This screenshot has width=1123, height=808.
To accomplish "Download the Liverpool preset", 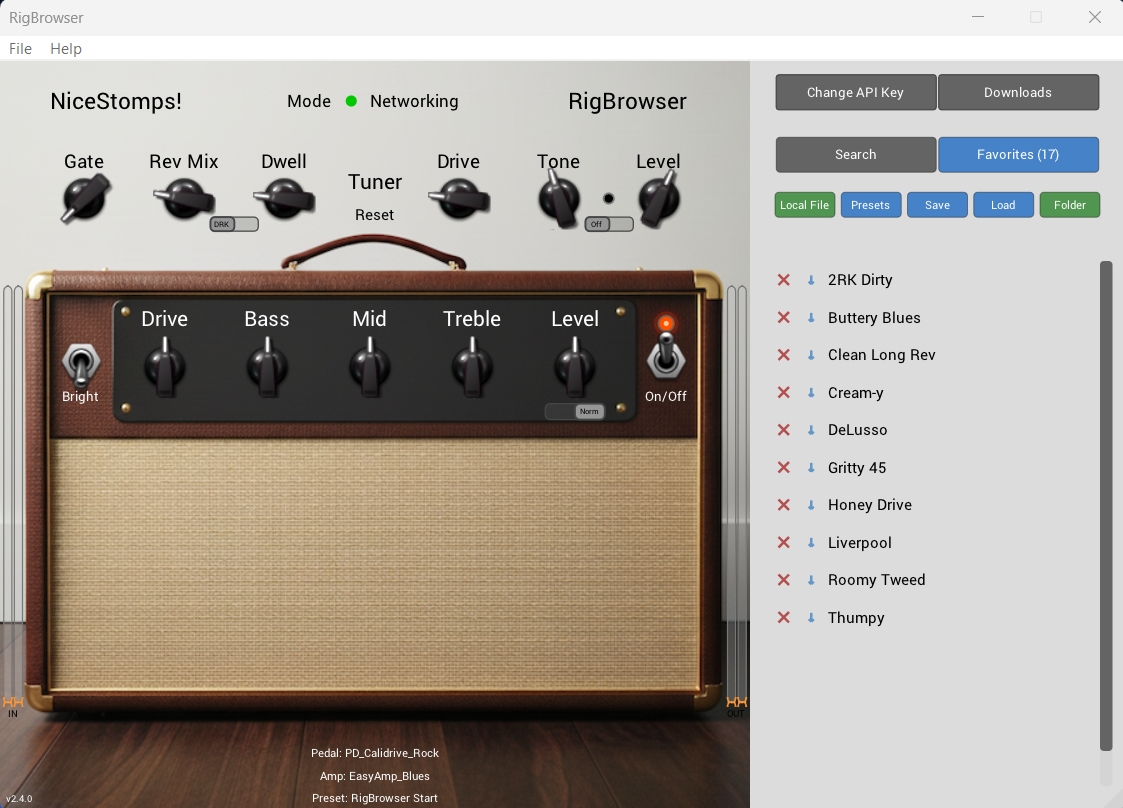I will (x=810, y=542).
